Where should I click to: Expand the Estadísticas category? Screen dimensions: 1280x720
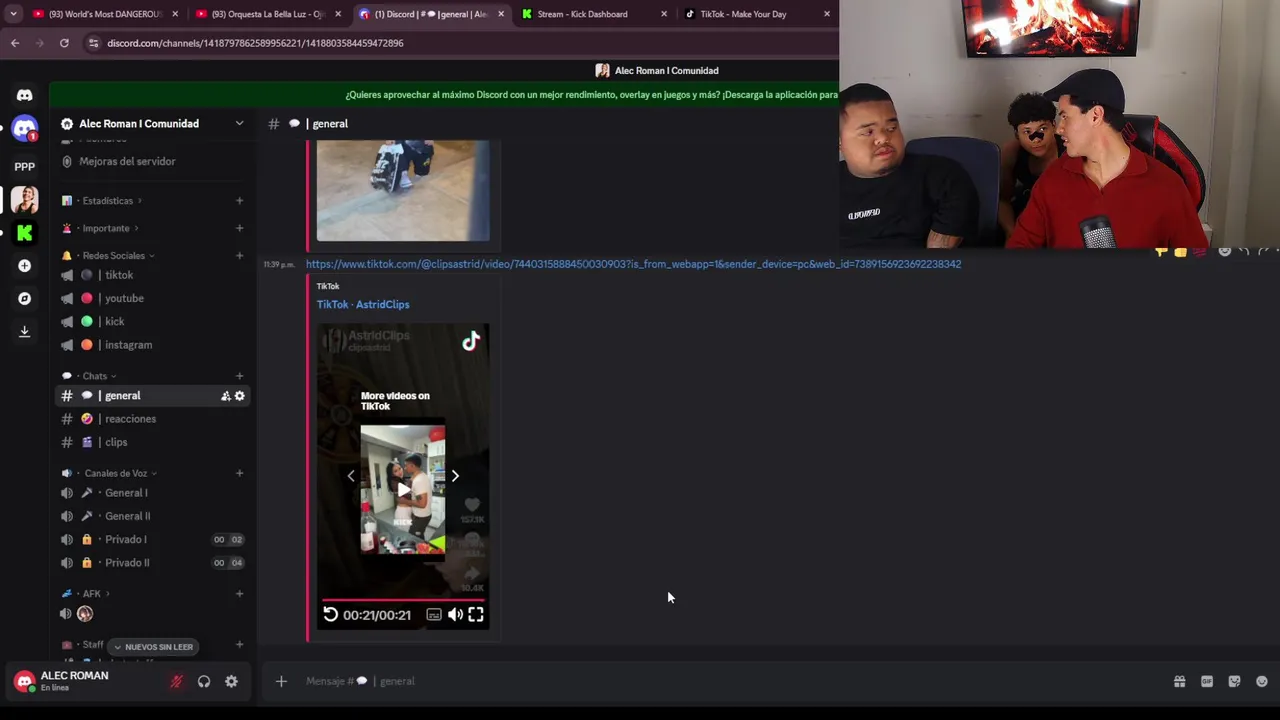108,201
